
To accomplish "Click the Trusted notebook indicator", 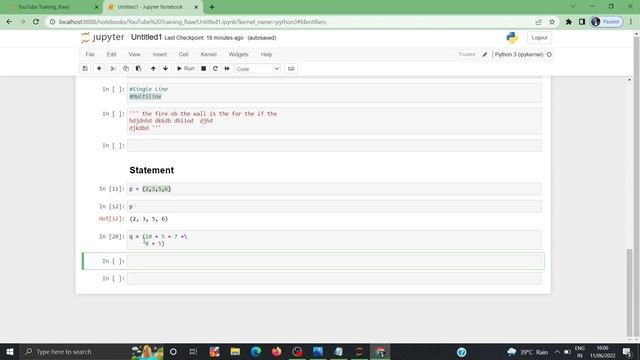I will point(467,54).
